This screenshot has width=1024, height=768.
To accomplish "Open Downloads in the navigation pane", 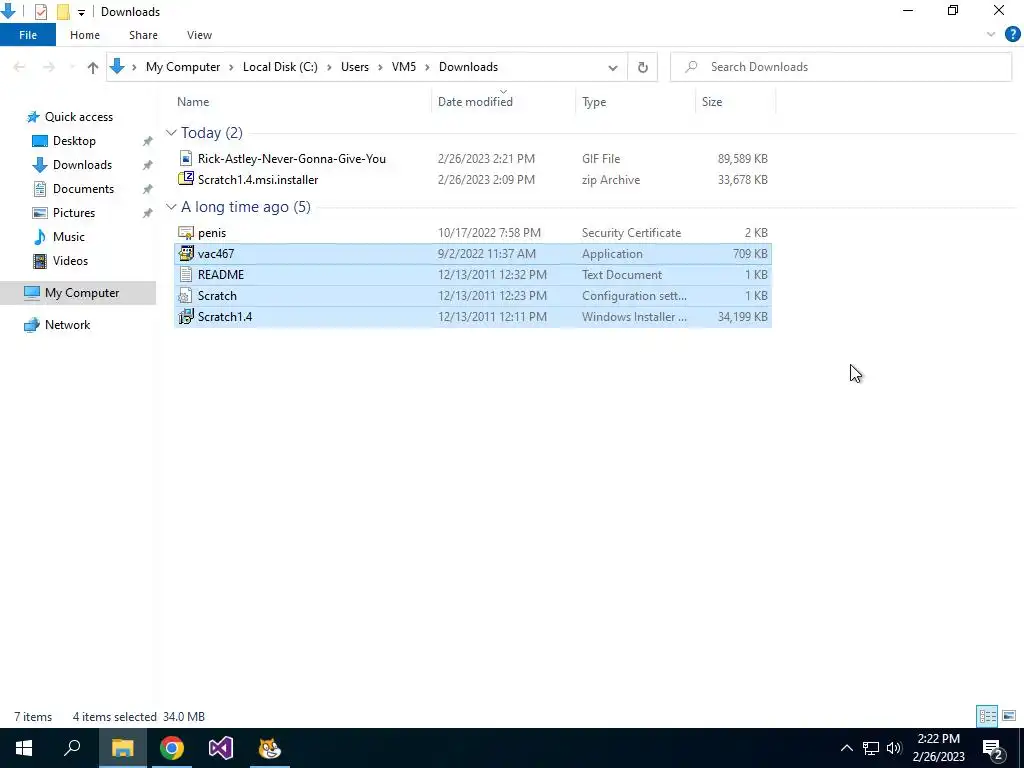I will [82, 165].
